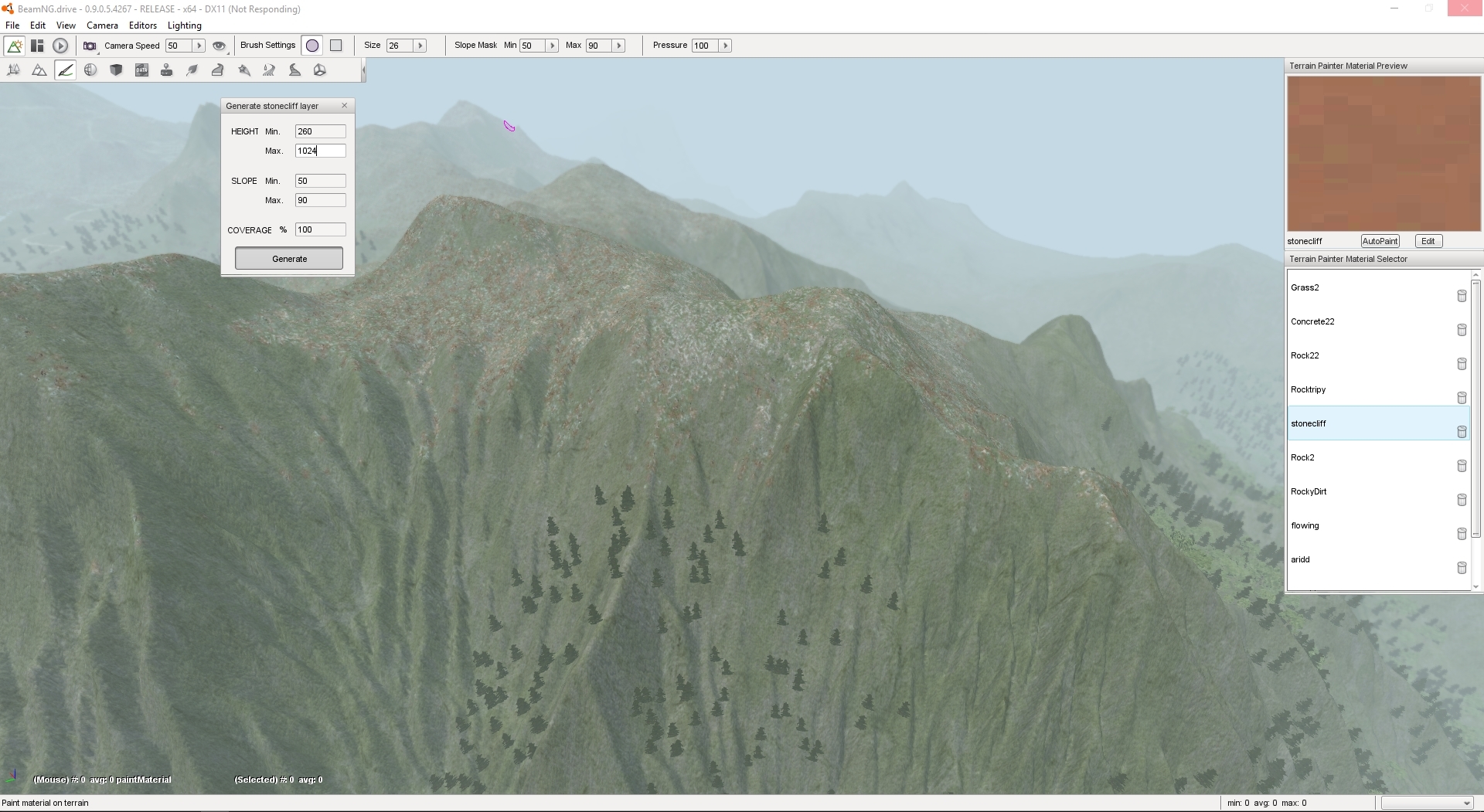Viewport: 1484px width, 812px height.
Task: Select the Forest Editor leaf tool
Action: pos(192,70)
